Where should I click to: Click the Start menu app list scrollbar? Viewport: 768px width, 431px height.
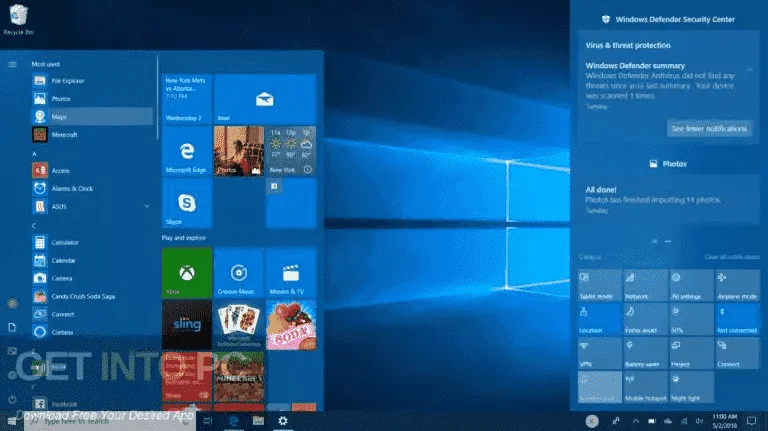[158, 96]
